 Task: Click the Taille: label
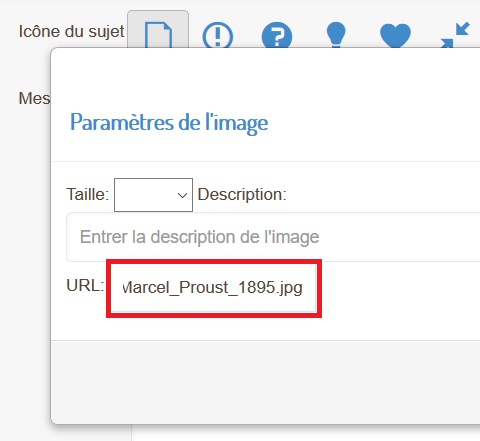point(88,194)
